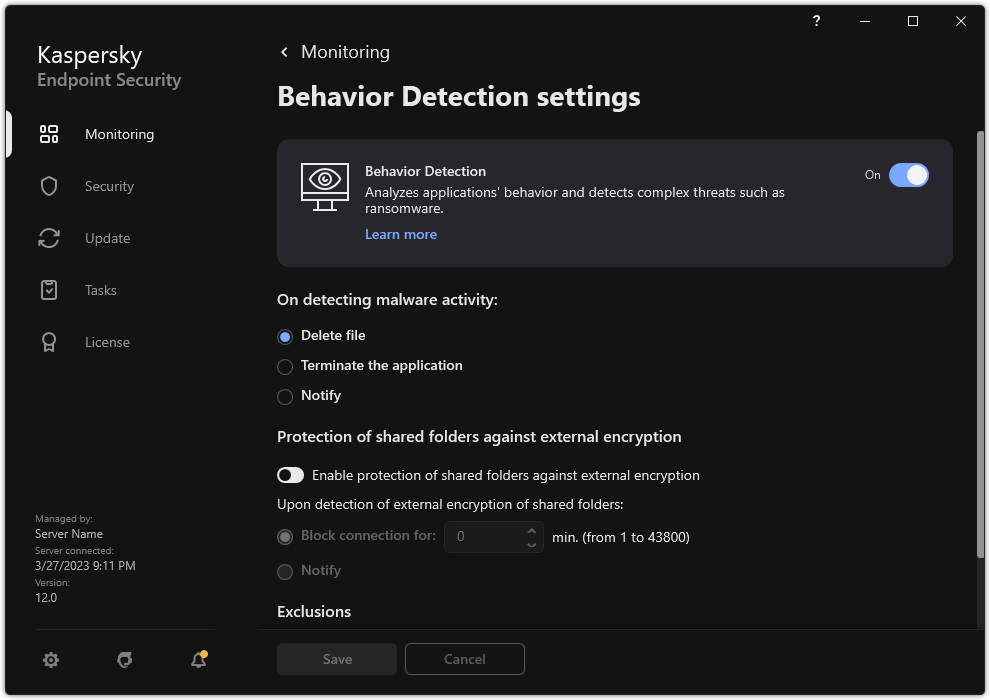
Task: Click the Tasks clipboard icon
Action: 49,290
